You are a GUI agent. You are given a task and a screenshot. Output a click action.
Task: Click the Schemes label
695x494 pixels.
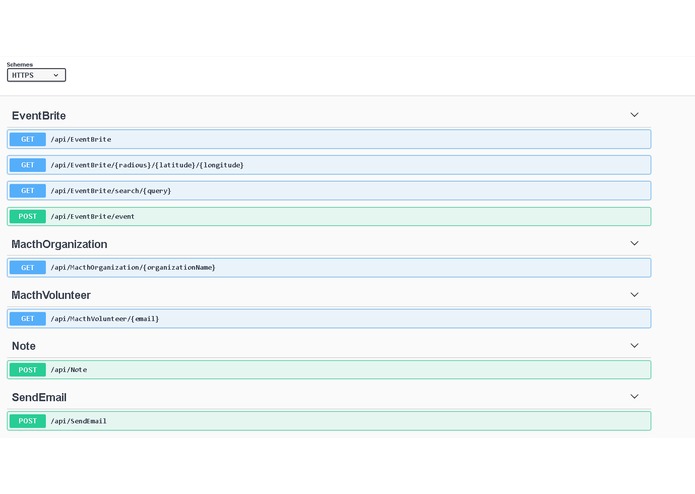point(20,64)
